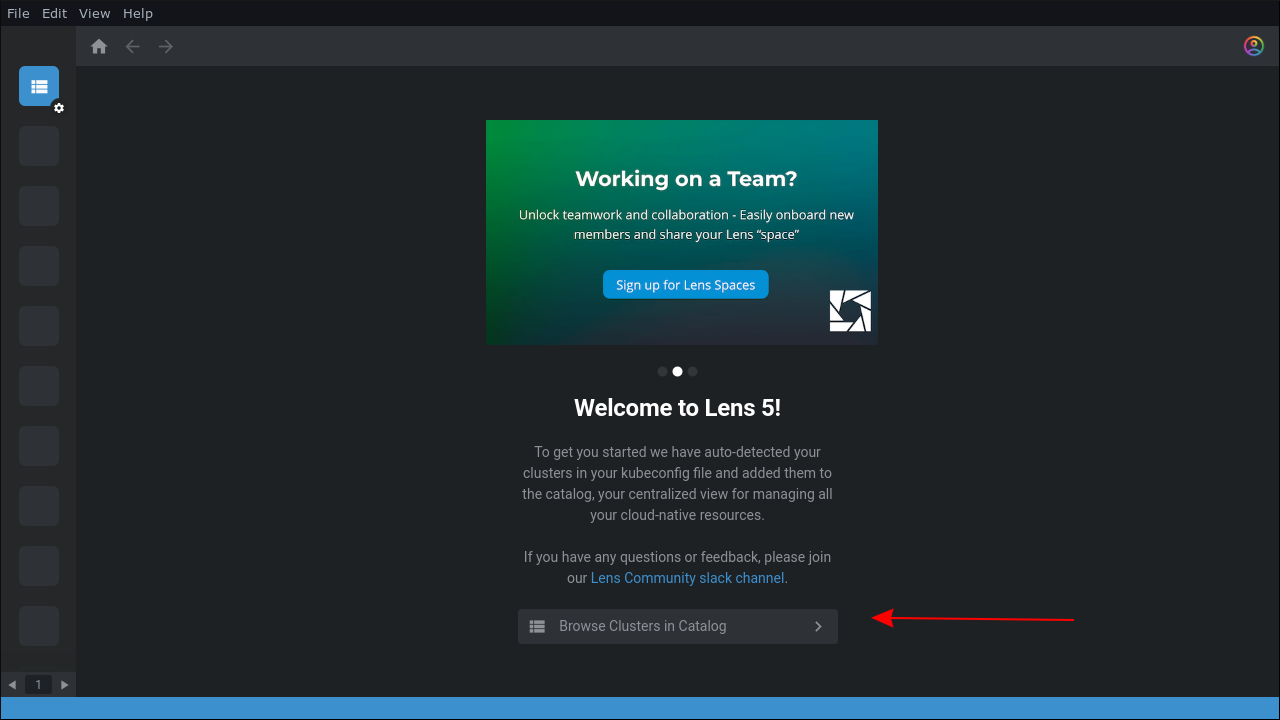Click Sign up for Lens Spaces
Screen dimensions: 1280x720
(686, 285)
